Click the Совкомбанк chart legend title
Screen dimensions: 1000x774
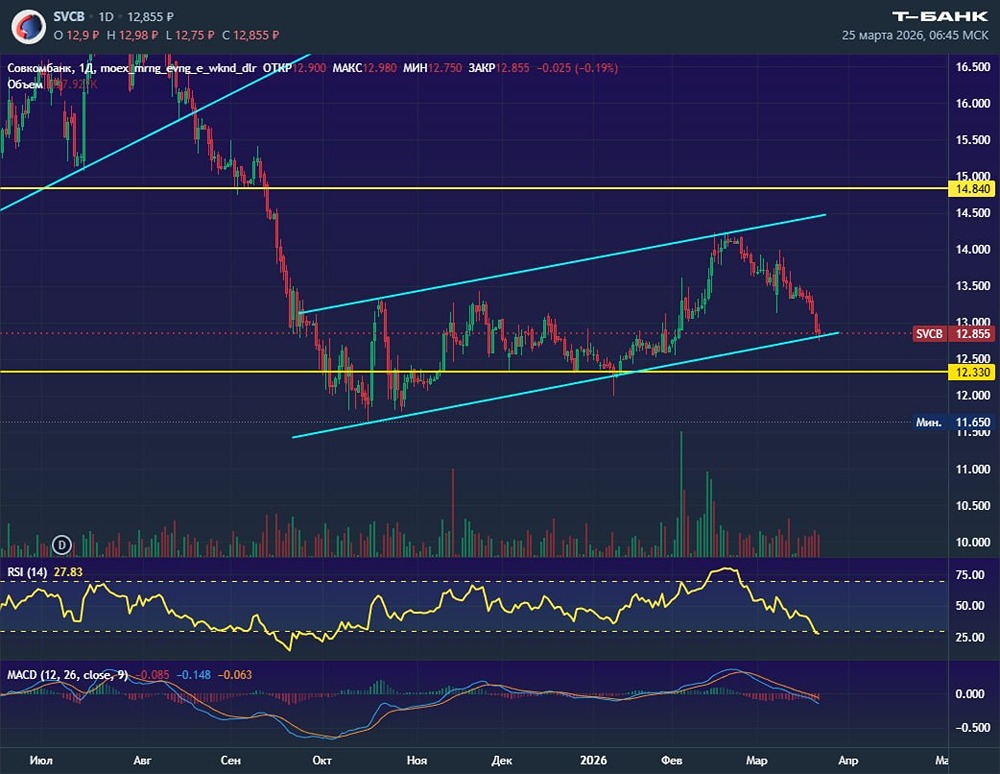point(132,68)
